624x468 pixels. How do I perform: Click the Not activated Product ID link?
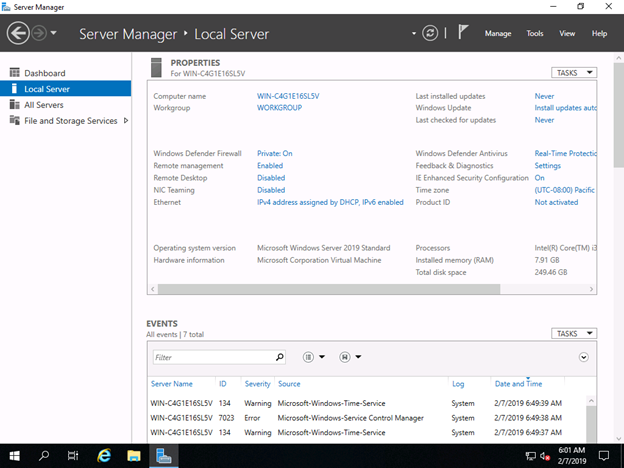click(556, 202)
